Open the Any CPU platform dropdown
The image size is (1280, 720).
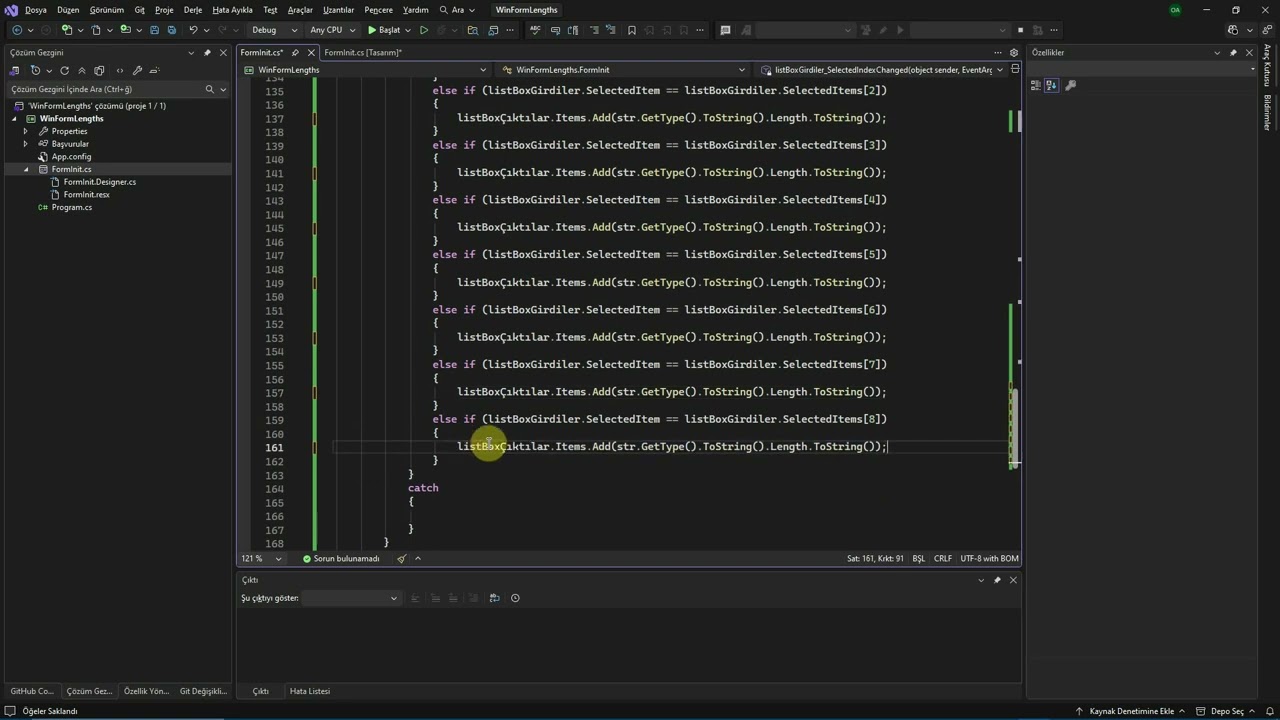pyautogui.click(x=332, y=30)
